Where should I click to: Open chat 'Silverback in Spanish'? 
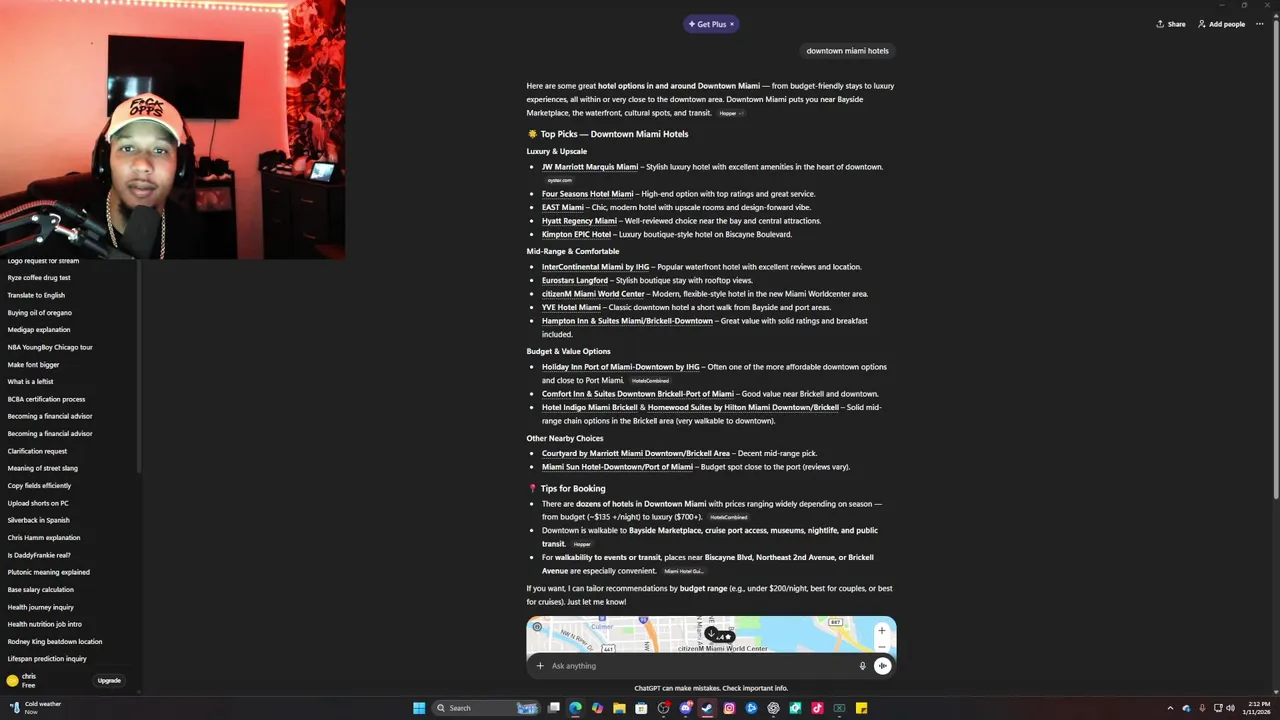38,520
